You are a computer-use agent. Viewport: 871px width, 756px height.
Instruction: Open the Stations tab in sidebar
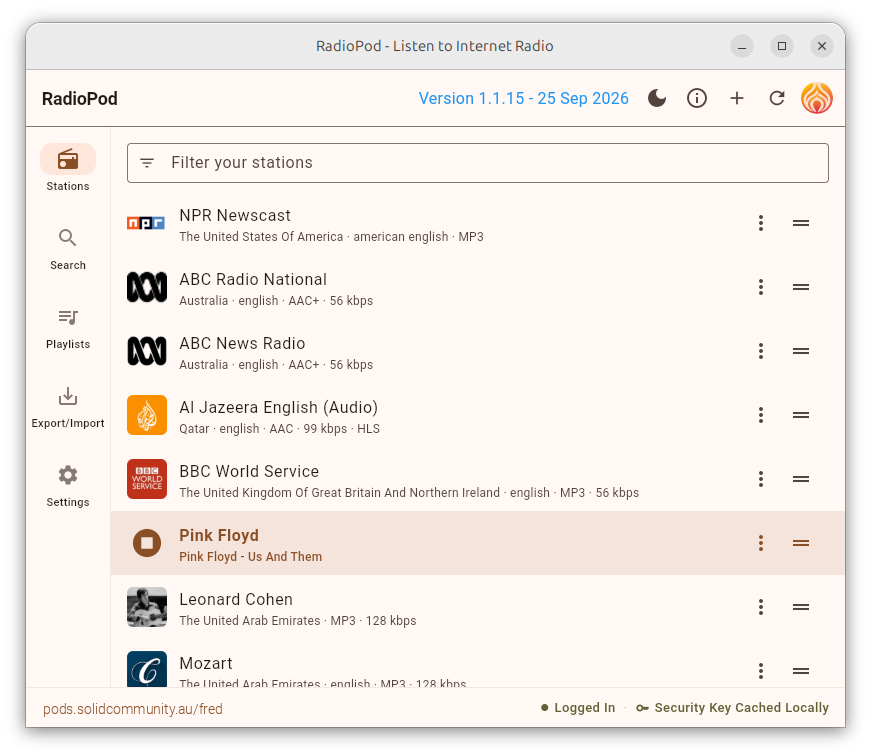(68, 169)
